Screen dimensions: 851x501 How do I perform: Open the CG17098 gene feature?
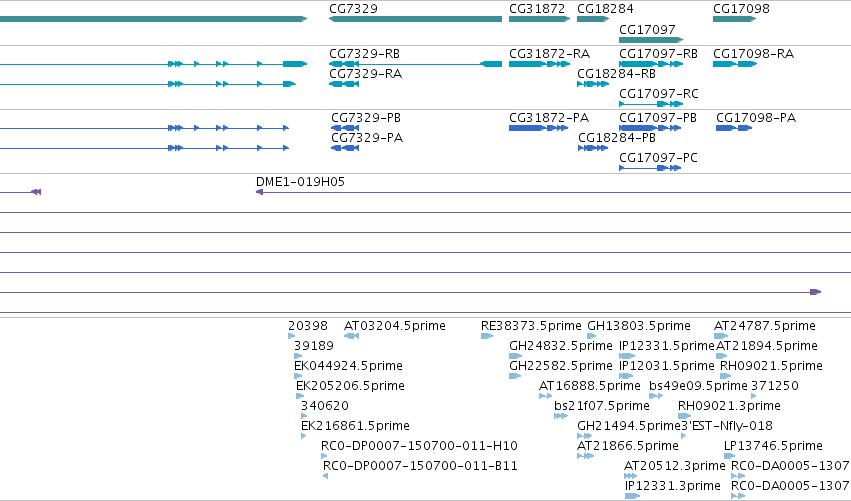coord(734,19)
